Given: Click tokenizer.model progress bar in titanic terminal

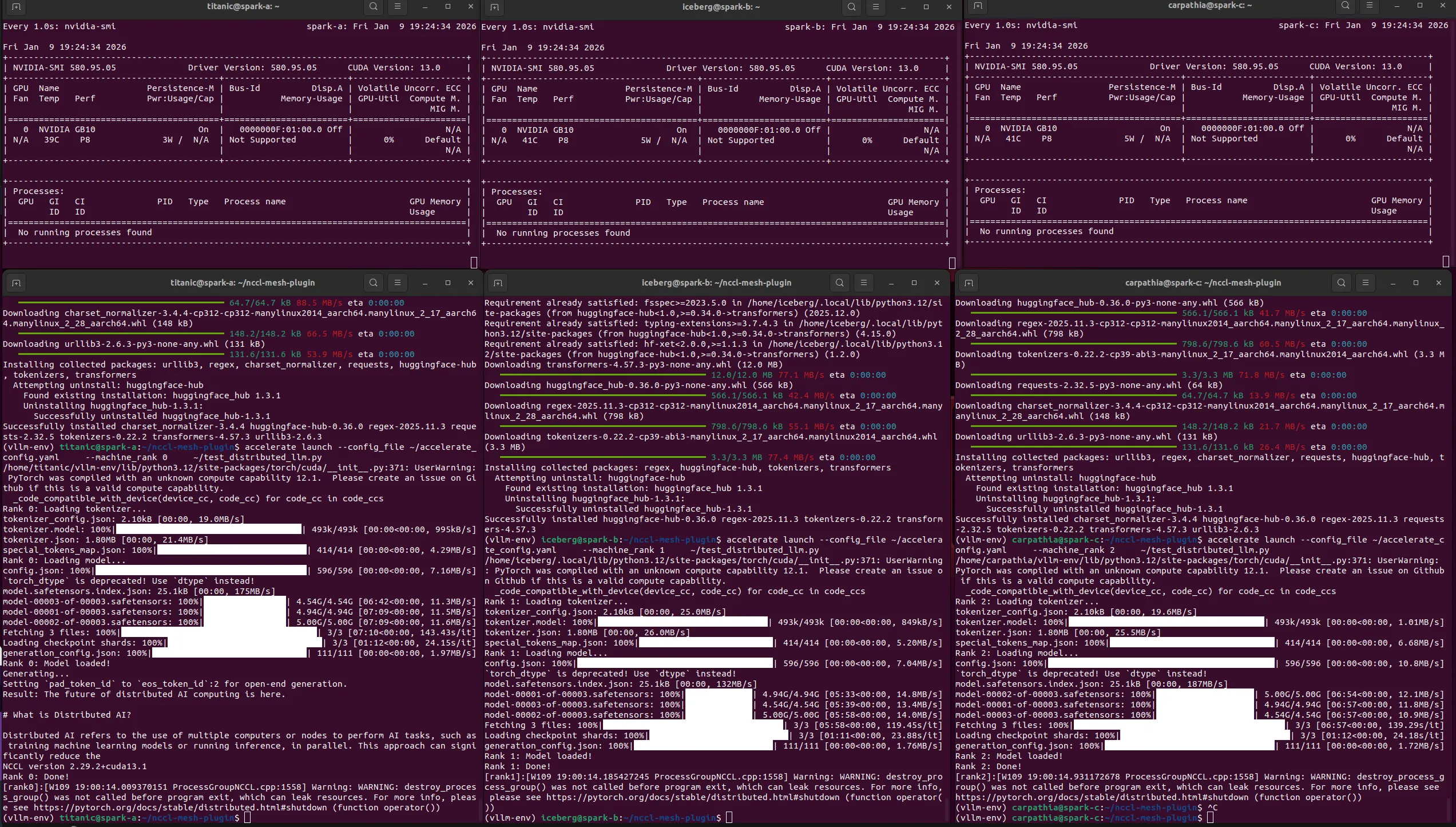Looking at the screenshot, I should [x=208, y=529].
